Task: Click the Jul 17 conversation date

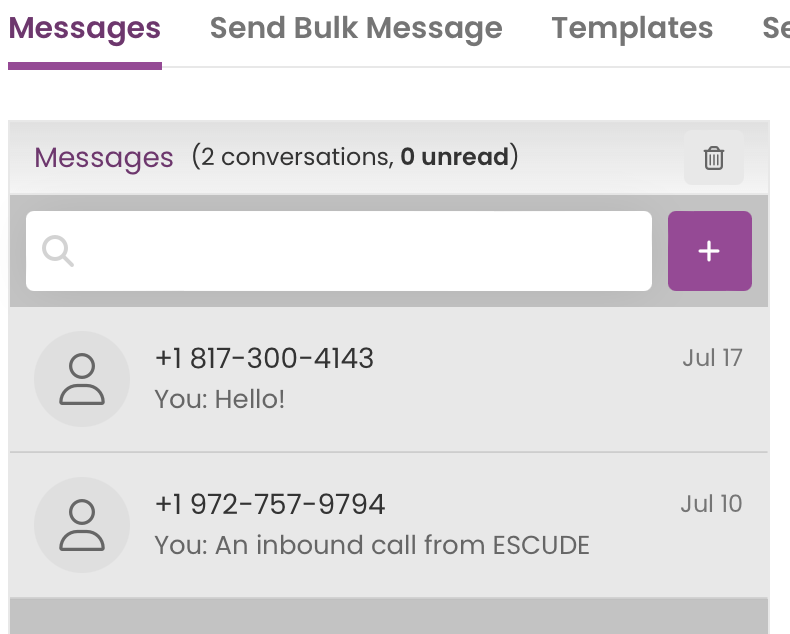Action: [712, 358]
